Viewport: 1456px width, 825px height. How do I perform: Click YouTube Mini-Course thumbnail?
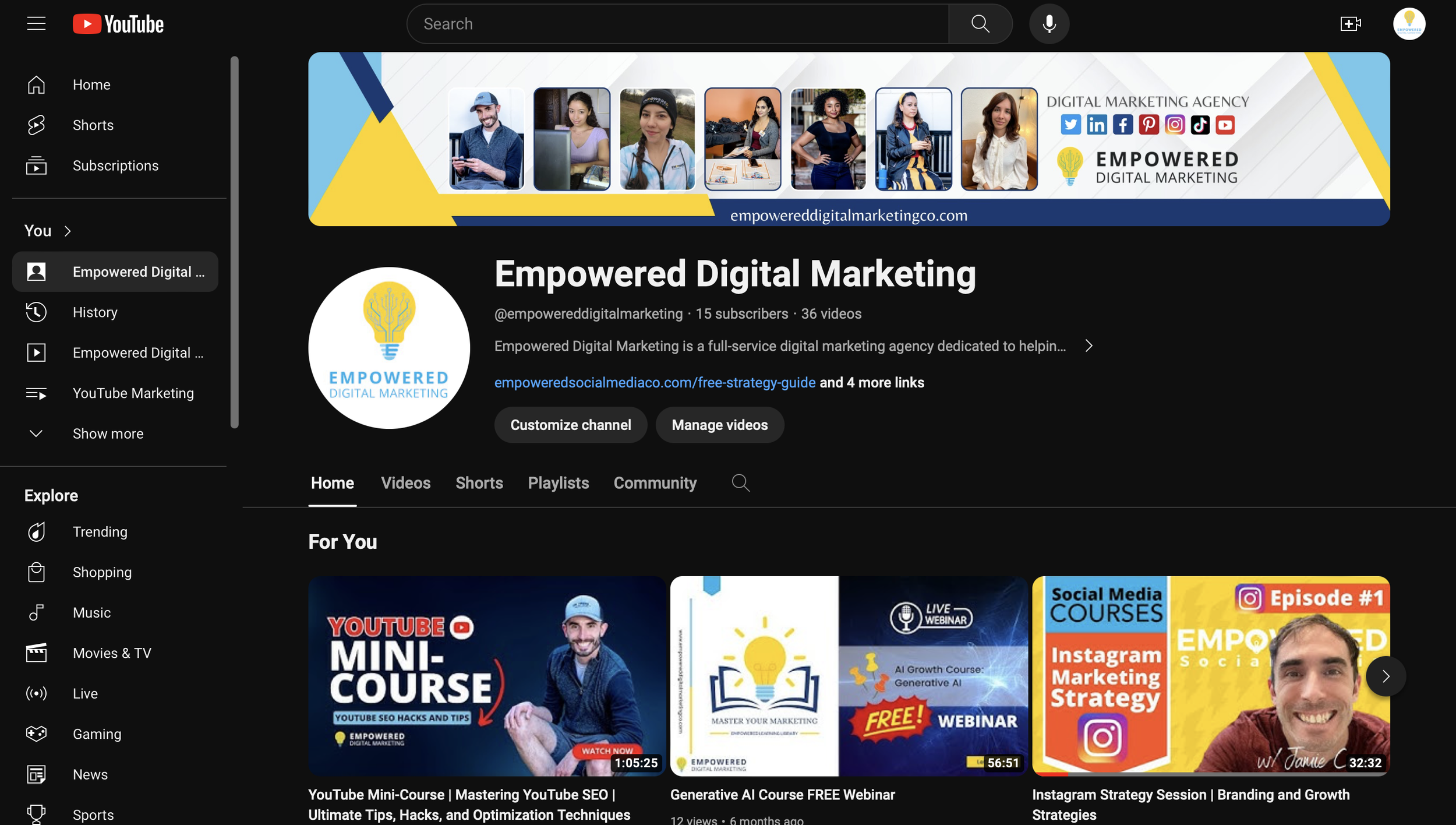(487, 676)
